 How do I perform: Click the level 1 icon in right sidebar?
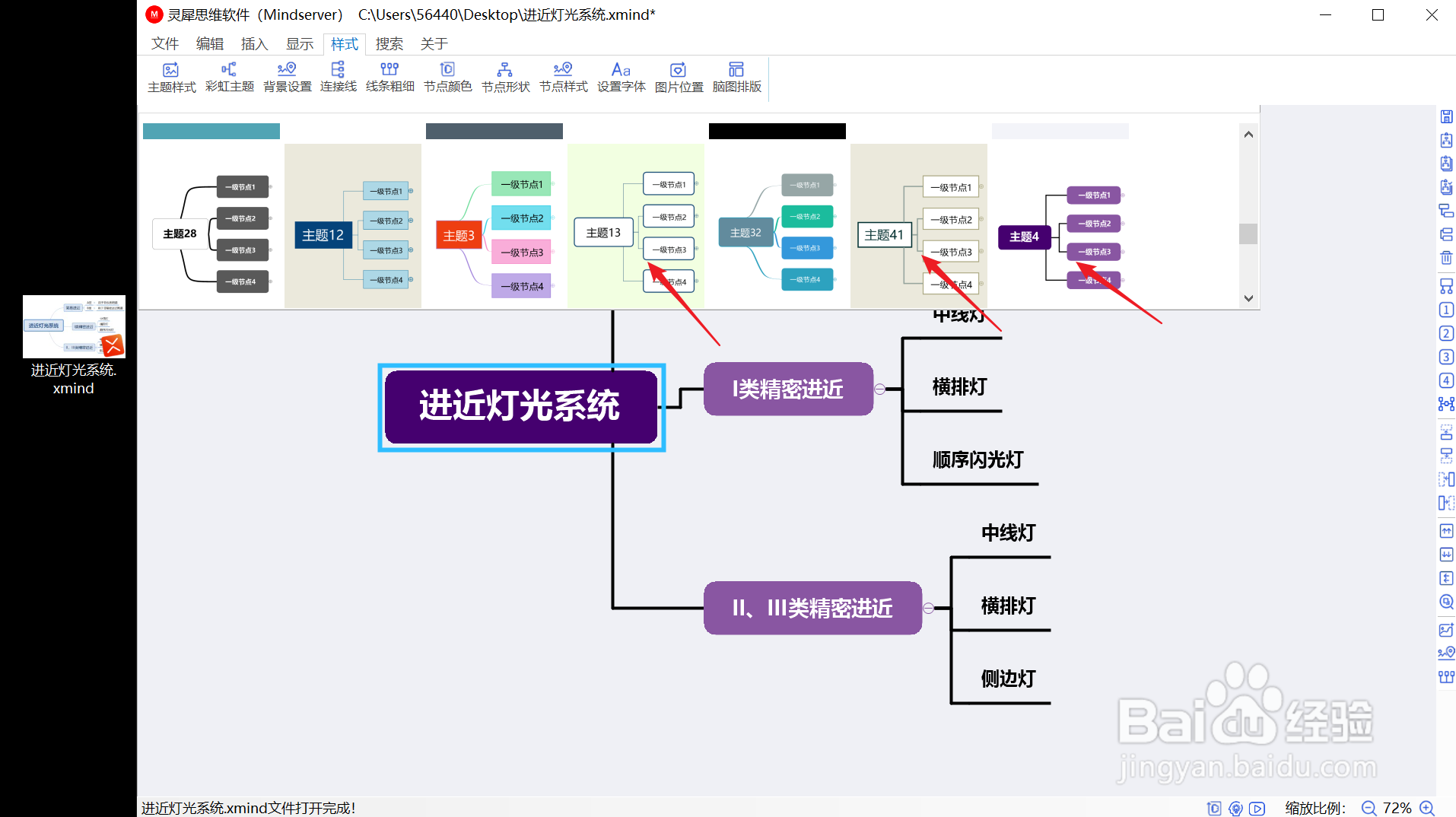(1446, 310)
